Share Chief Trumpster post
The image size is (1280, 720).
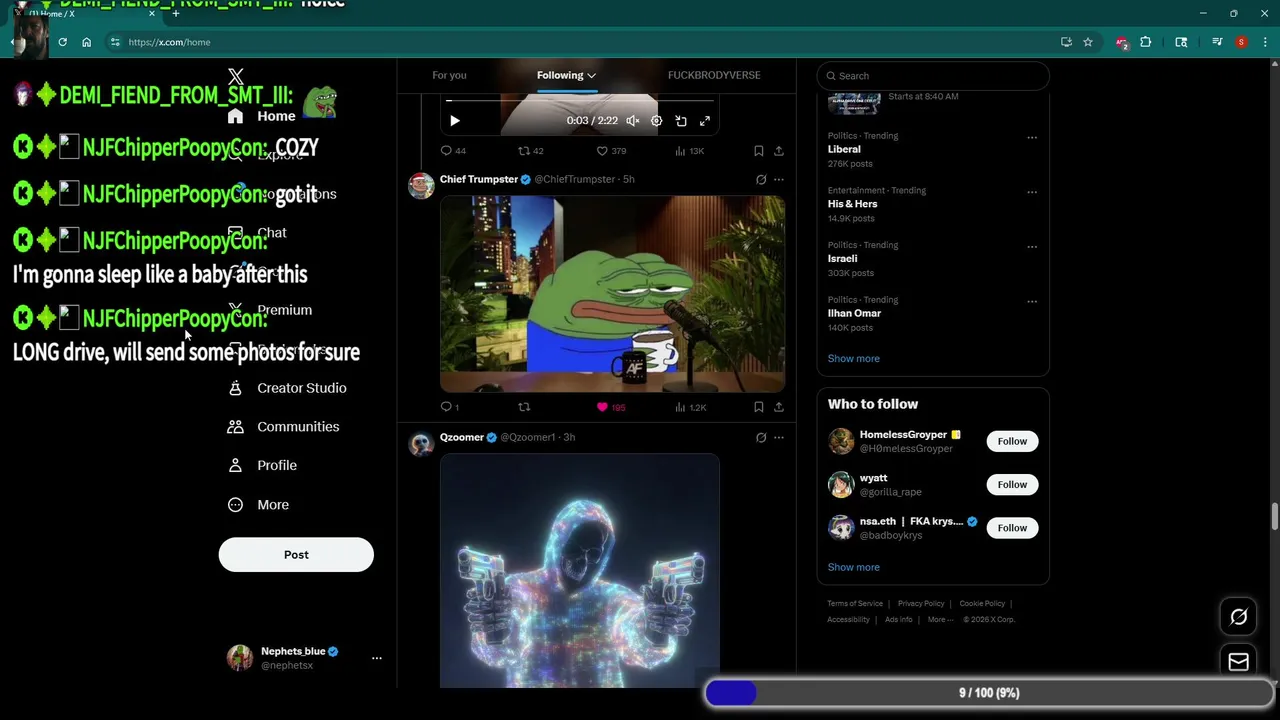[779, 407]
